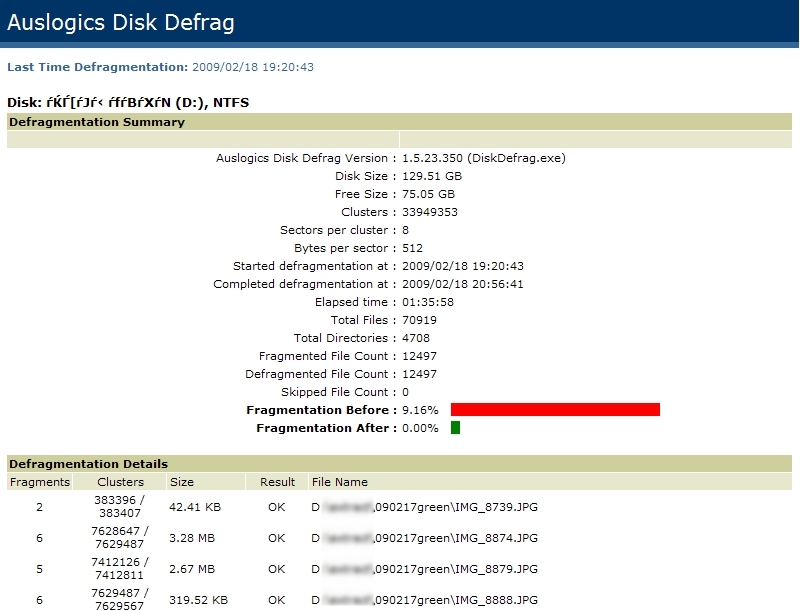Click the OK result for IMG_8879.JPG
This screenshot has height=611, width=800.
click(x=277, y=569)
